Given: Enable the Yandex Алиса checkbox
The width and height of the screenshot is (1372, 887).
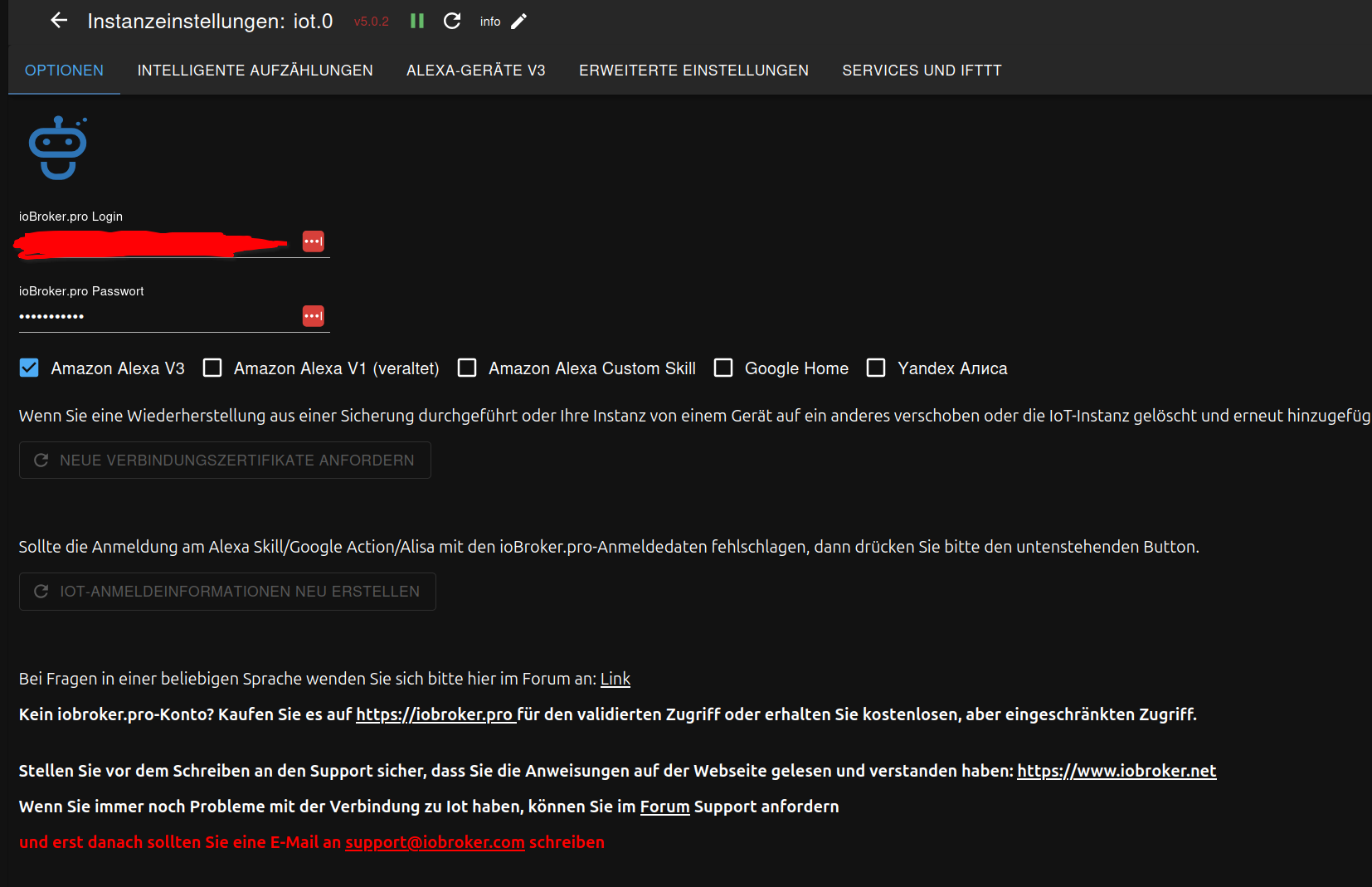Looking at the screenshot, I should [x=876, y=368].
